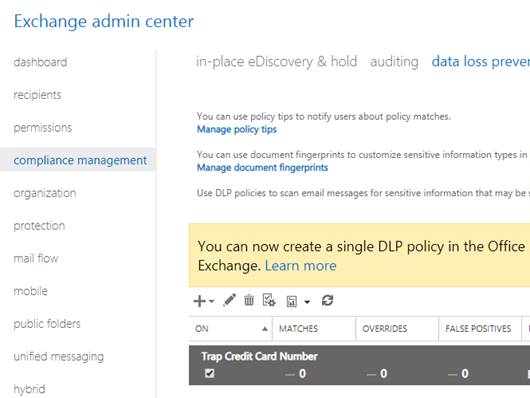Go to mobile section
This screenshot has width=530, height=398.
(31, 291)
